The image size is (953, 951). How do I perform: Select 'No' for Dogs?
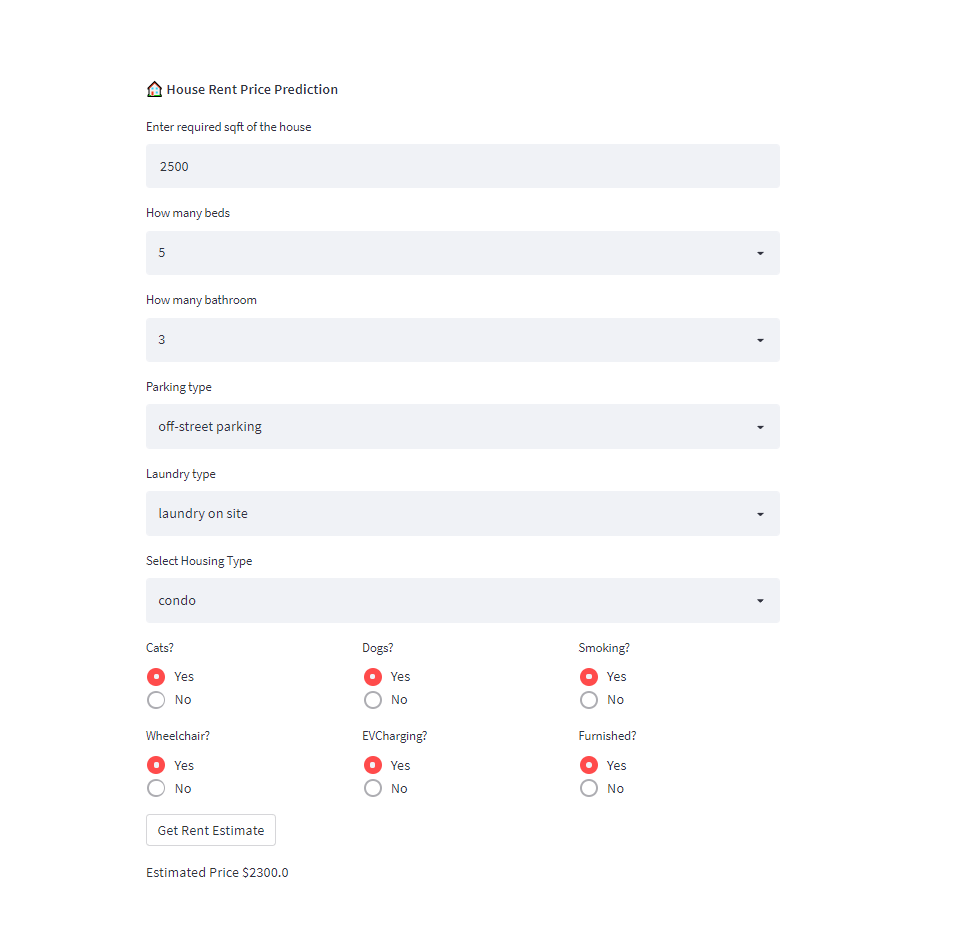[x=372, y=700]
